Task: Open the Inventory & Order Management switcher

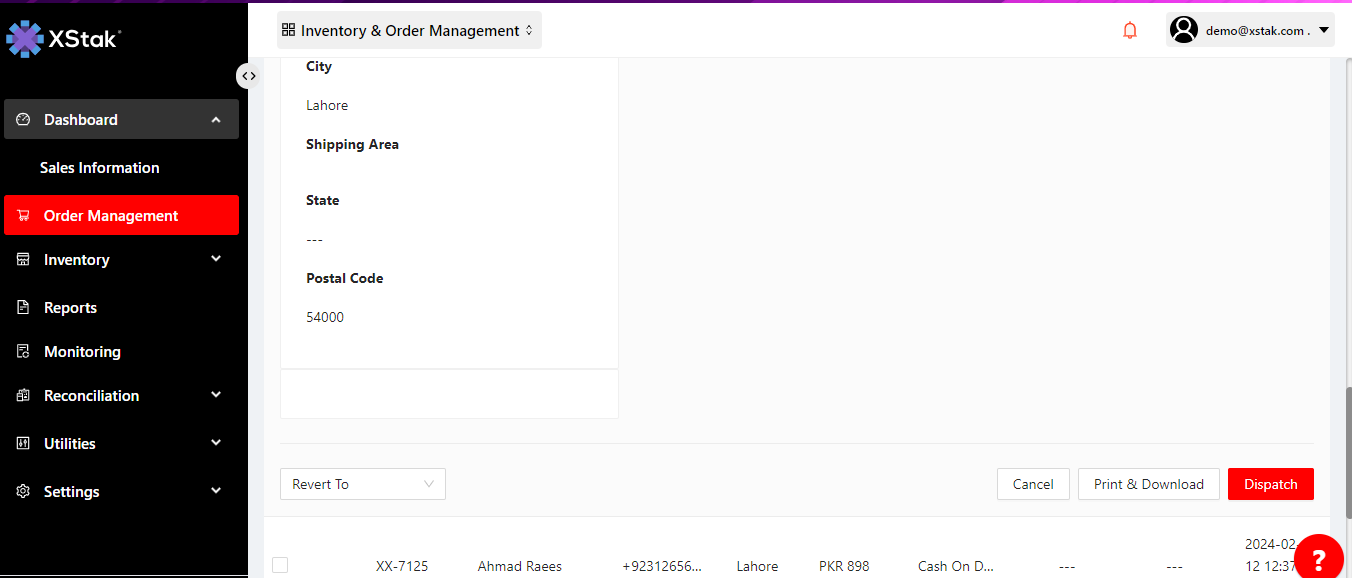Action: pos(409,31)
